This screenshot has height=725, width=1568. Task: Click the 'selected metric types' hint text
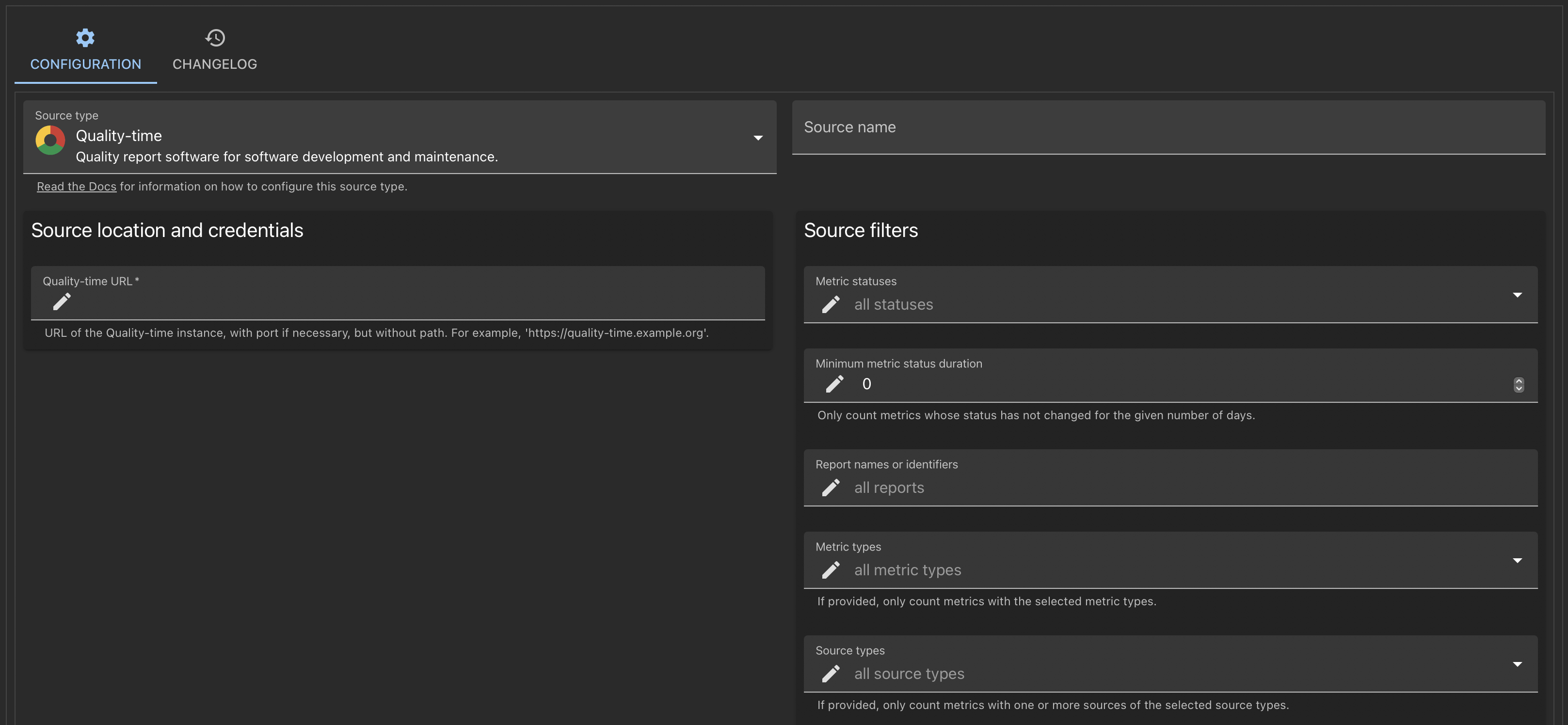[987, 601]
